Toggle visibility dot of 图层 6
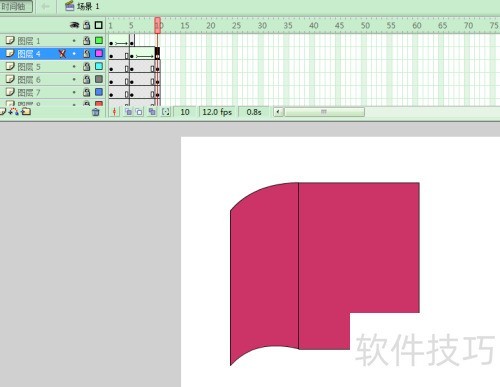Image resolution: width=500 pixels, height=387 pixels. [x=74, y=79]
